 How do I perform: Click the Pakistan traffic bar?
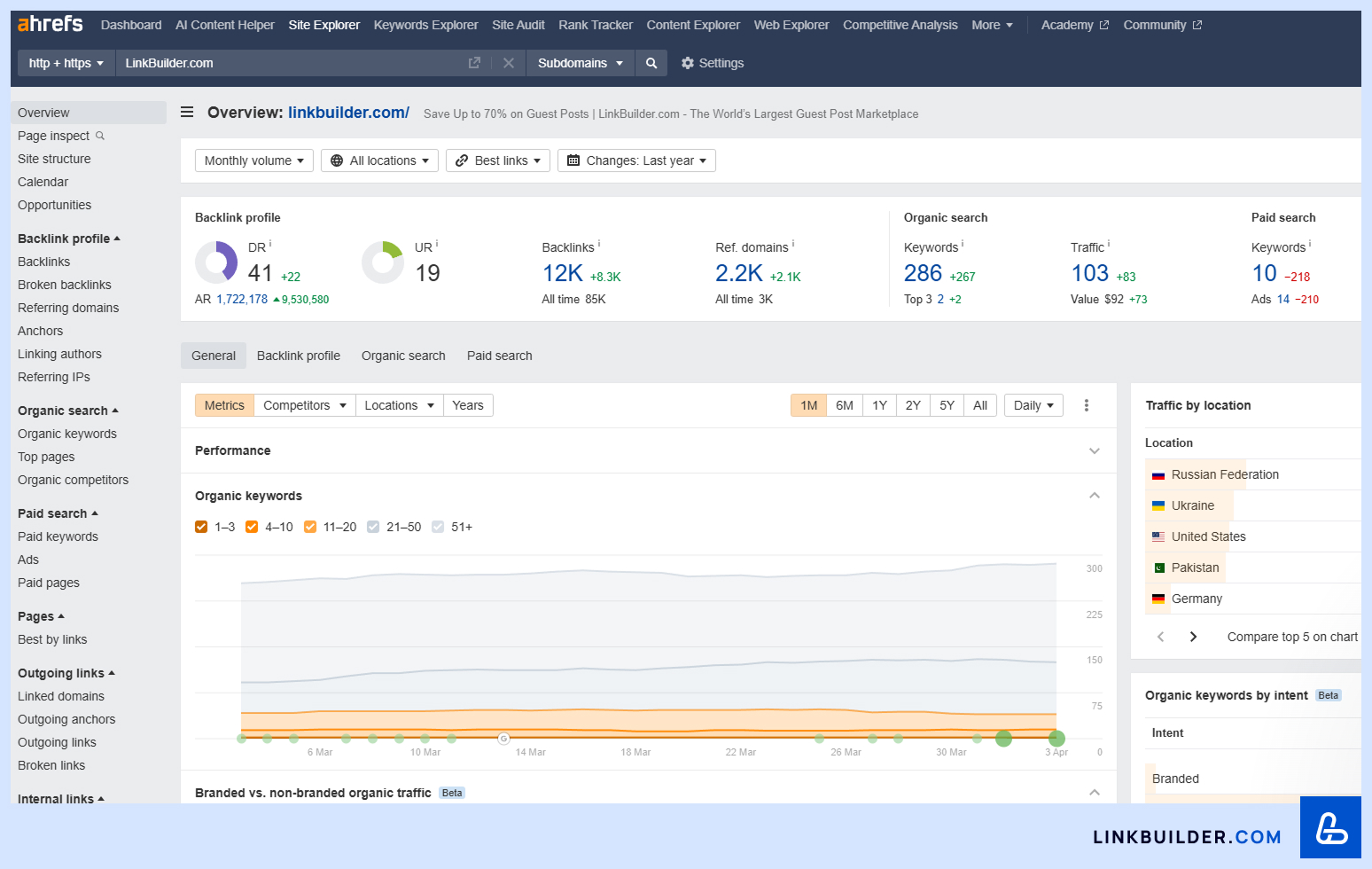click(x=1185, y=568)
